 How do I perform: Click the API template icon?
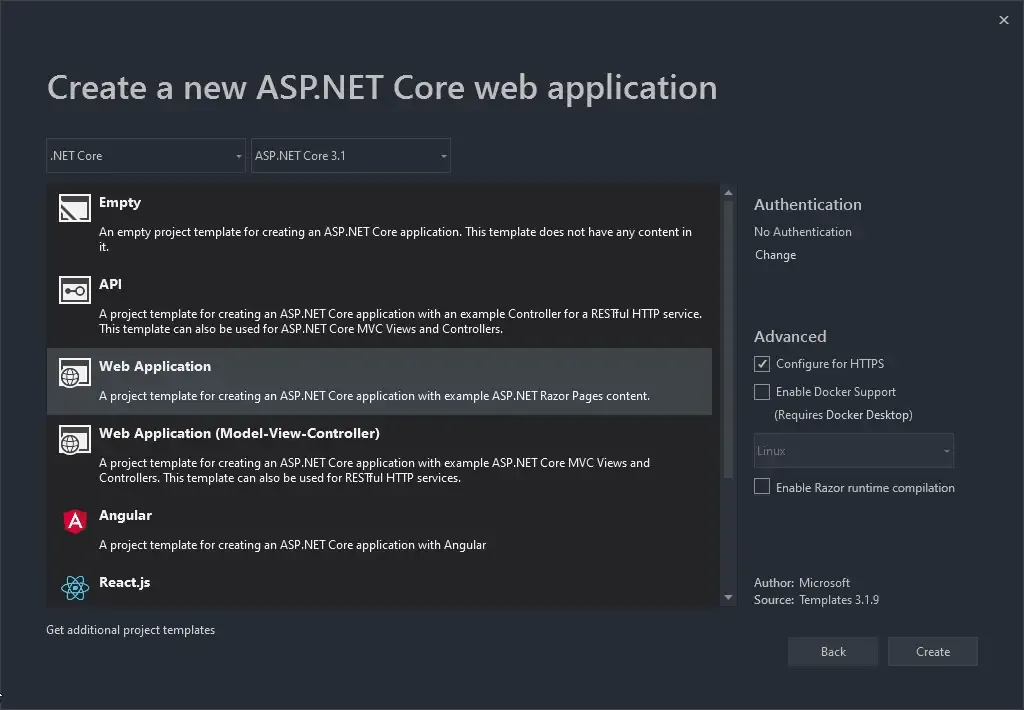pos(73,289)
